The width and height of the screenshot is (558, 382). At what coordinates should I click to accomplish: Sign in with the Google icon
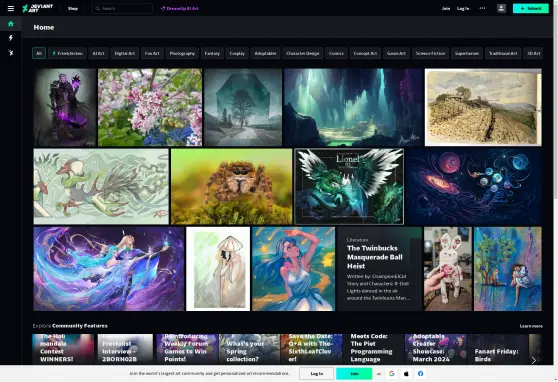pos(391,373)
